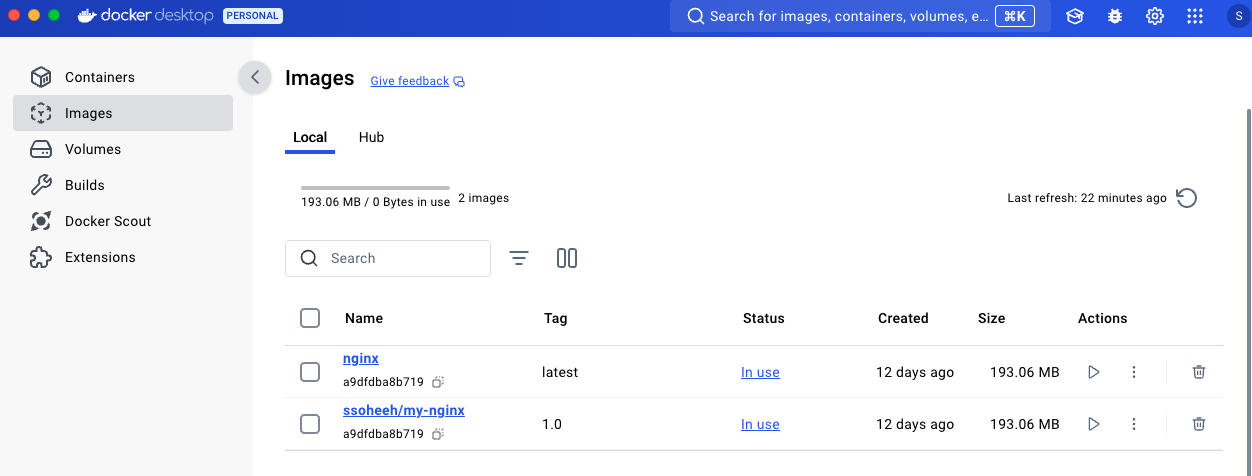
Task: Open more actions for nginx
Action: (1134, 372)
